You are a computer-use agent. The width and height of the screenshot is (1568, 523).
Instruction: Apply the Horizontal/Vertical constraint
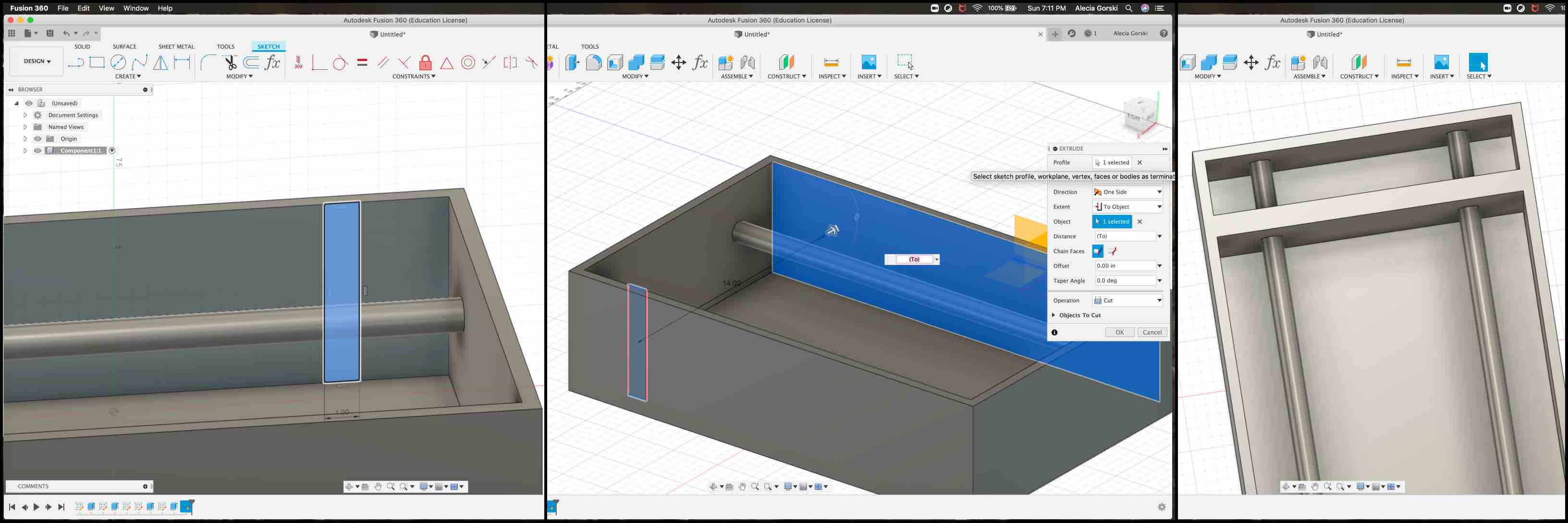[x=298, y=62]
